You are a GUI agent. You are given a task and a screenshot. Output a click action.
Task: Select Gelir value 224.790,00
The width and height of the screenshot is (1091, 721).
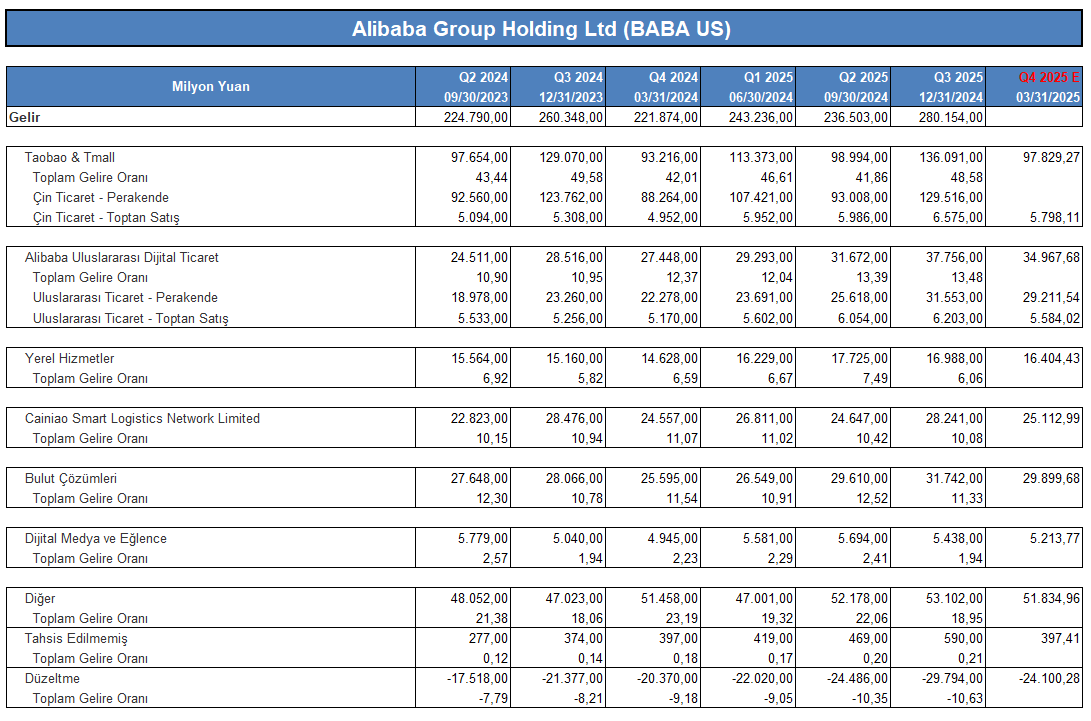pyautogui.click(x=476, y=117)
